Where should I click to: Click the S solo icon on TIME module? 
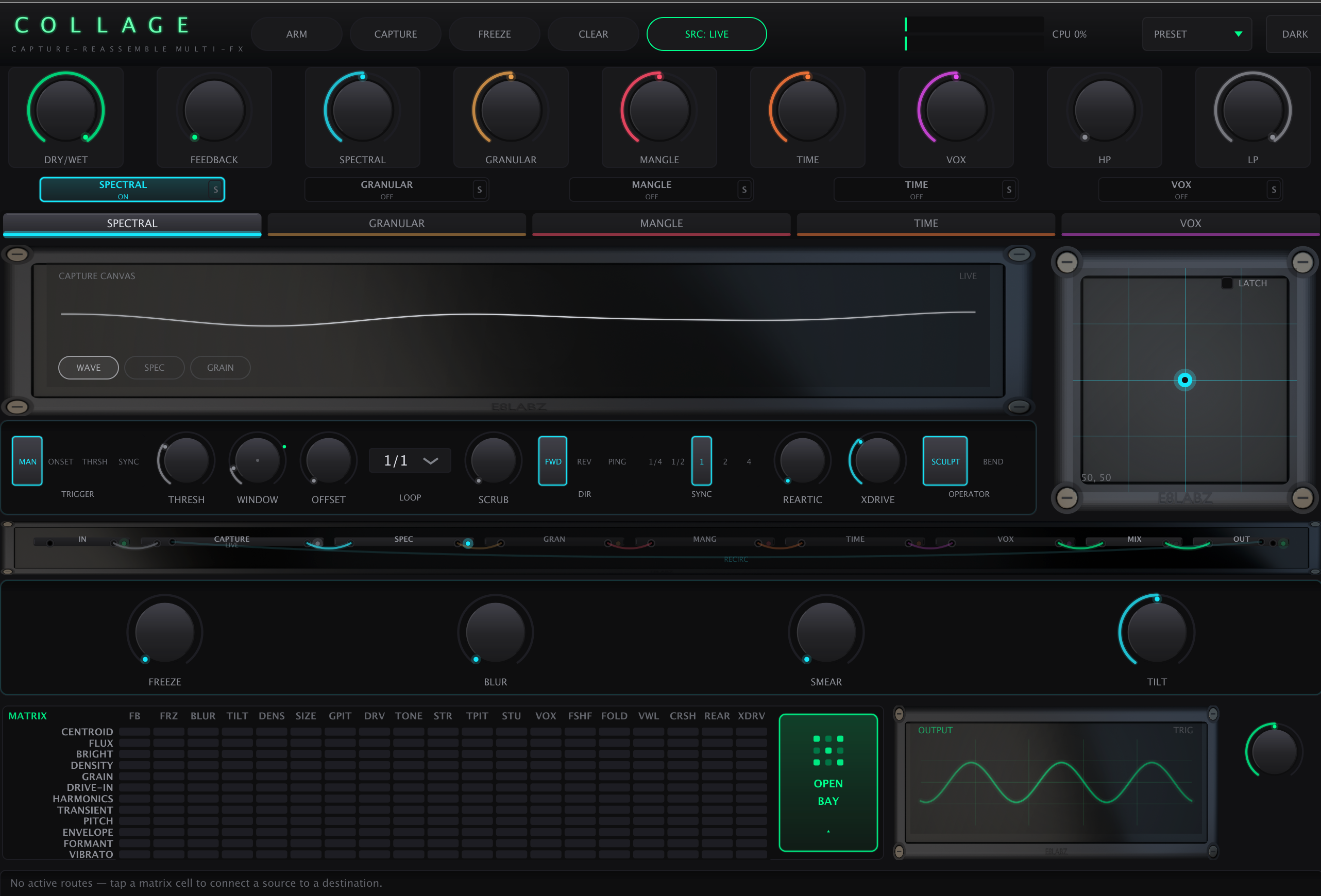1009,189
